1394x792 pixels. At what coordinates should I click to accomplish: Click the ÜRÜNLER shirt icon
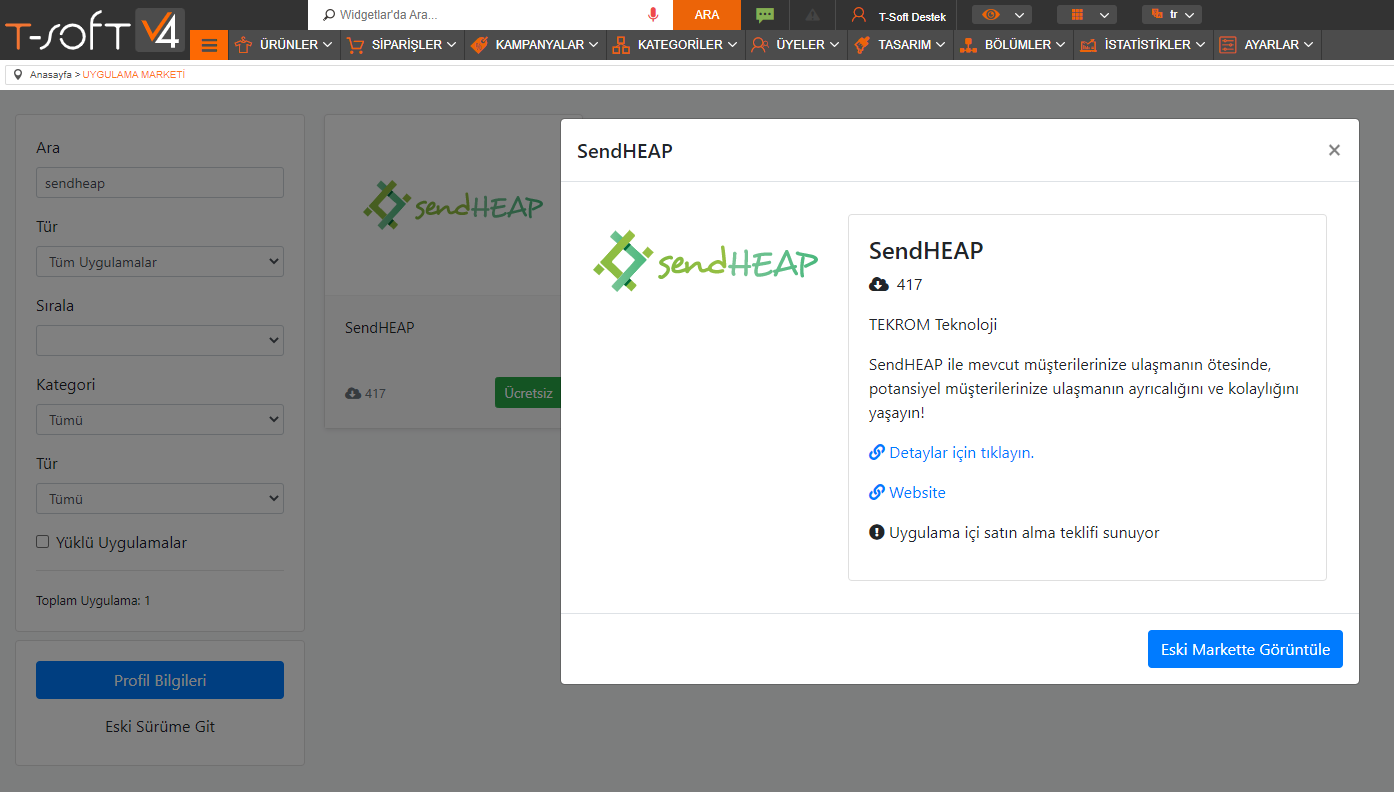[243, 45]
